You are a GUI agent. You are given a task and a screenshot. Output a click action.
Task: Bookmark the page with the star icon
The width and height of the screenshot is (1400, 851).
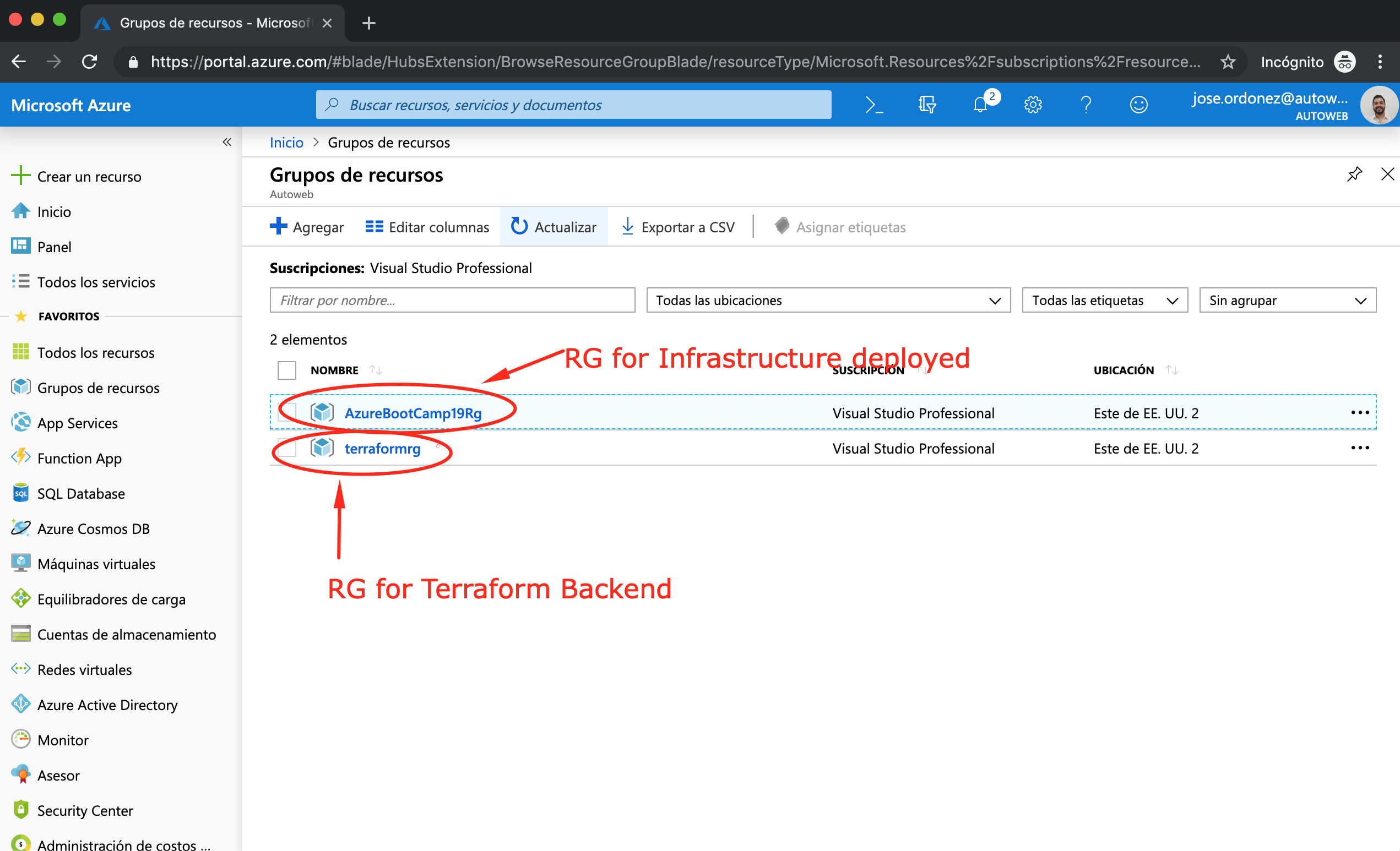[x=1228, y=62]
